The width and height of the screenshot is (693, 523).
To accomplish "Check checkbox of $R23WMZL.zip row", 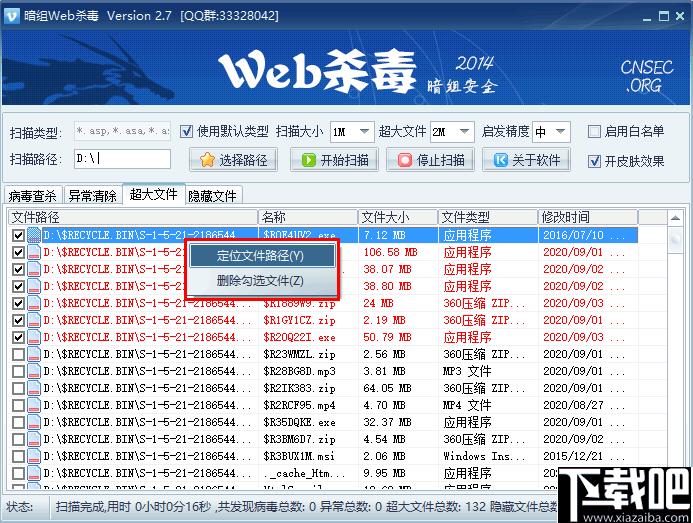I will pyautogui.click(x=18, y=355).
